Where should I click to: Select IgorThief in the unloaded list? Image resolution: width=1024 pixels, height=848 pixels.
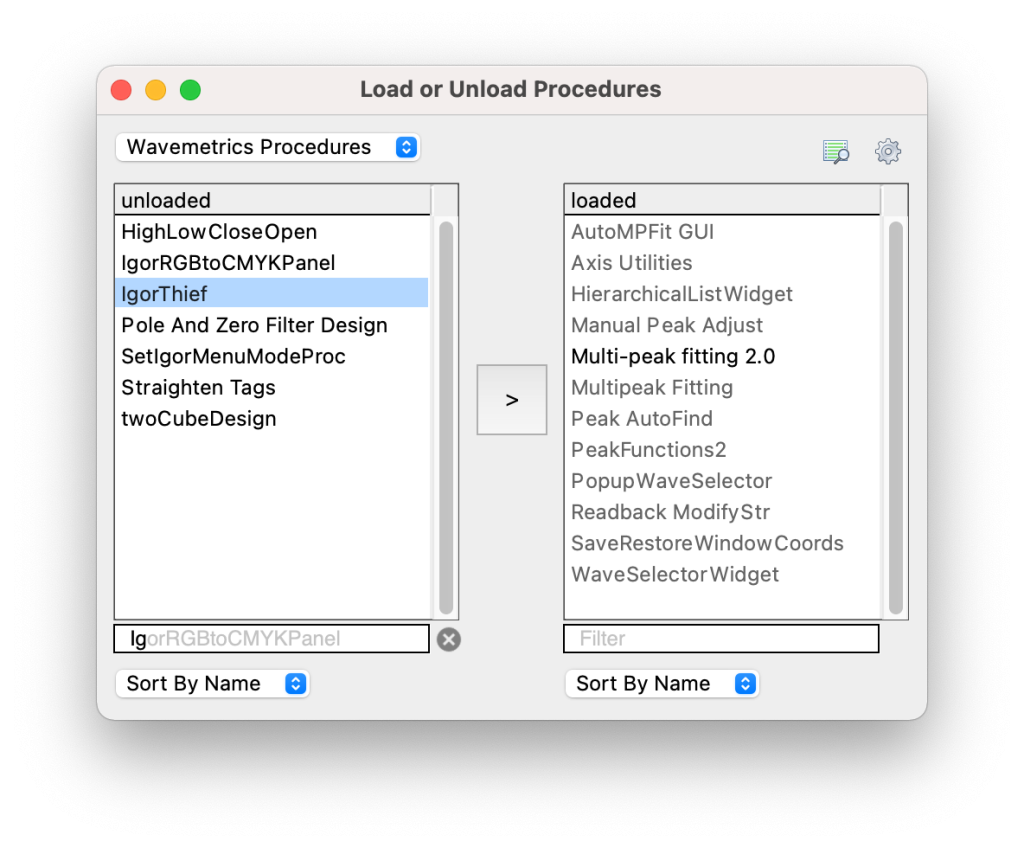click(272, 293)
